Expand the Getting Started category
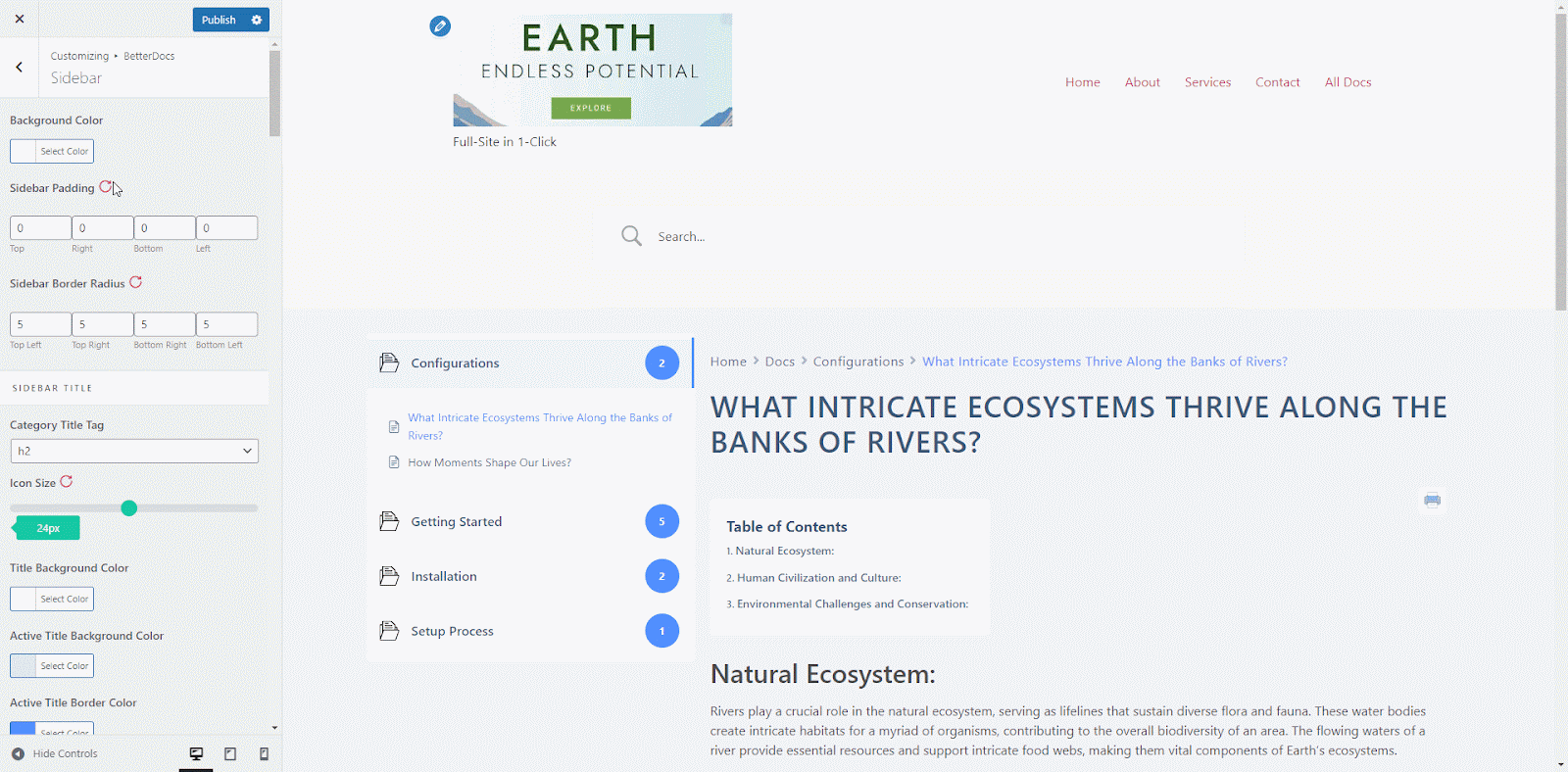 point(456,522)
